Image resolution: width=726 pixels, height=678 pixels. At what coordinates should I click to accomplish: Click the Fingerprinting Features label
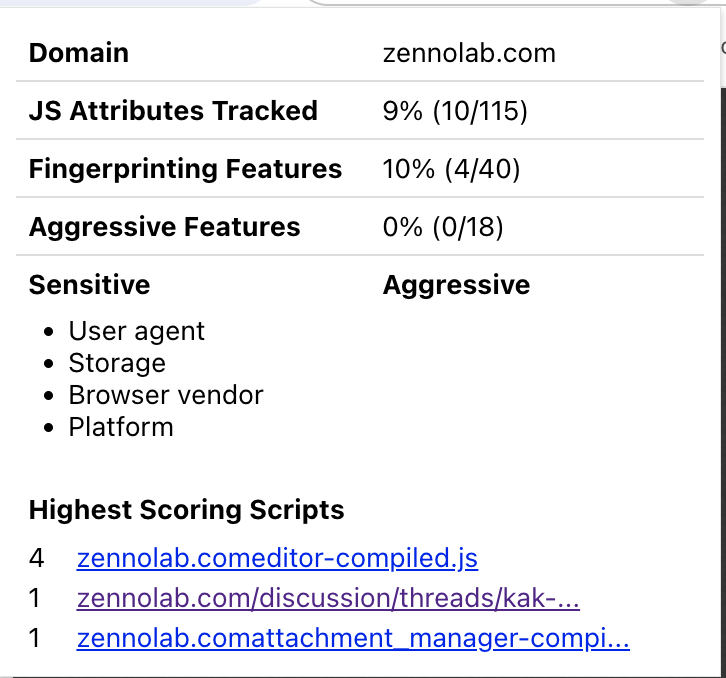pos(185,169)
